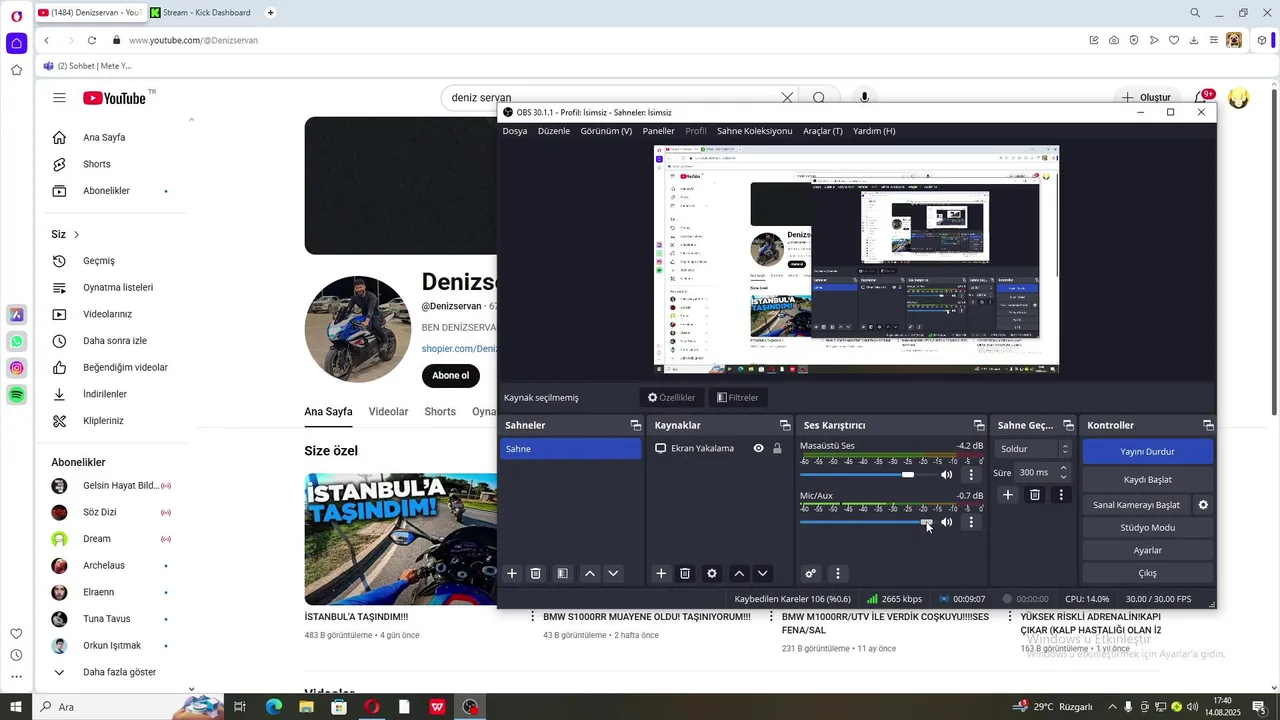This screenshot has height=720, width=1280.
Task: Switch to Shorts tab on channel page
Action: 440,412
